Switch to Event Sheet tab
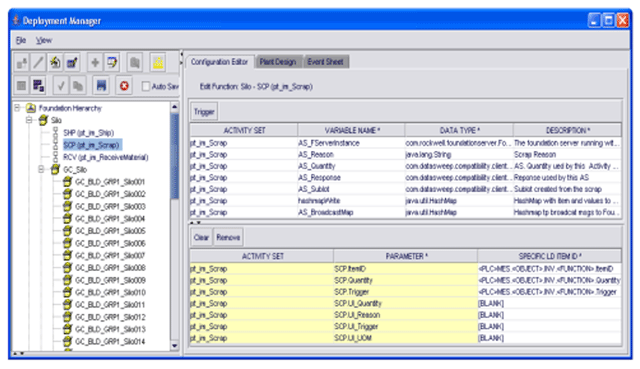This screenshot has width=640, height=369. [325, 62]
